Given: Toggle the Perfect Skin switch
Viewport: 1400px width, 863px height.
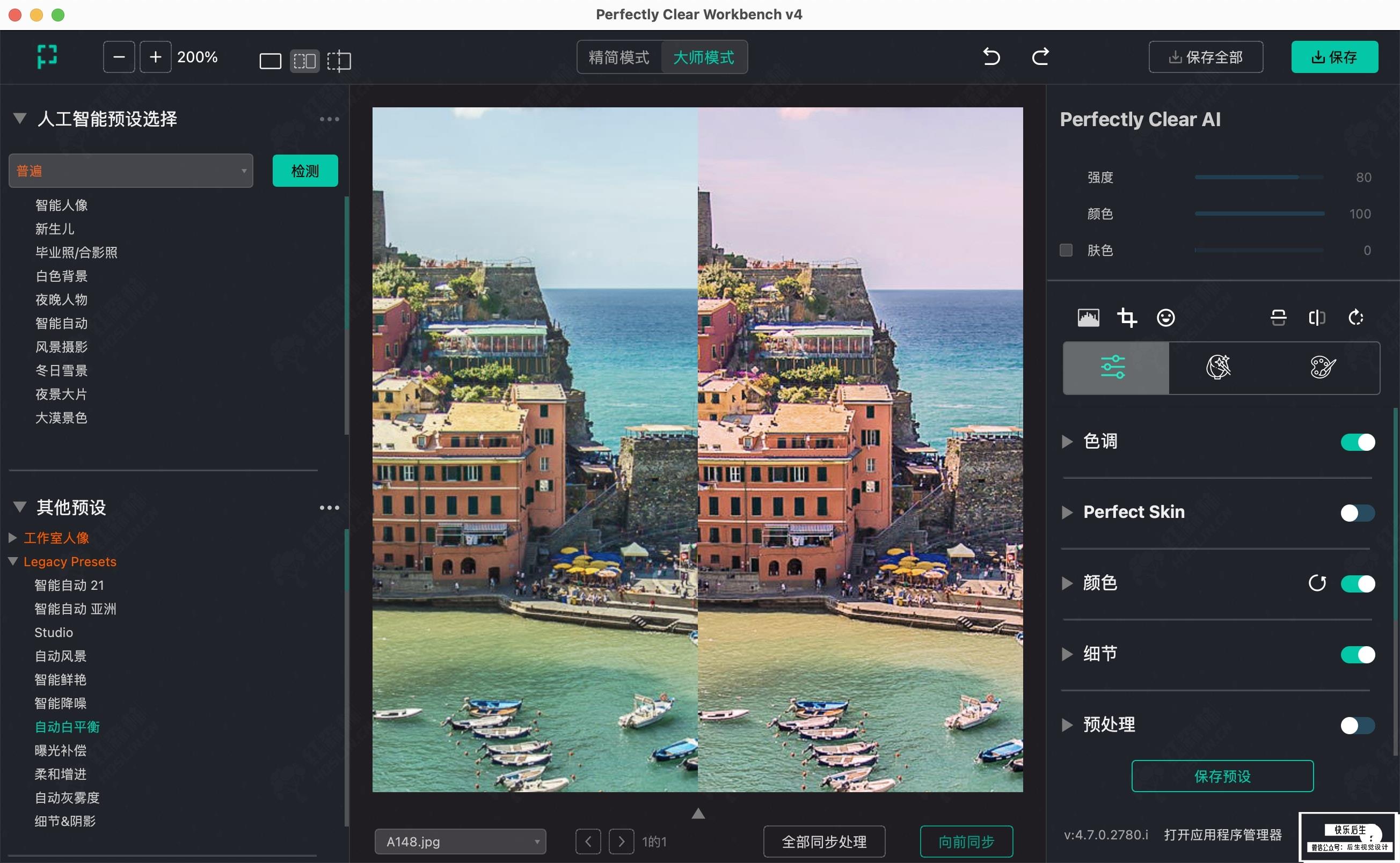Looking at the screenshot, I should 1358,513.
